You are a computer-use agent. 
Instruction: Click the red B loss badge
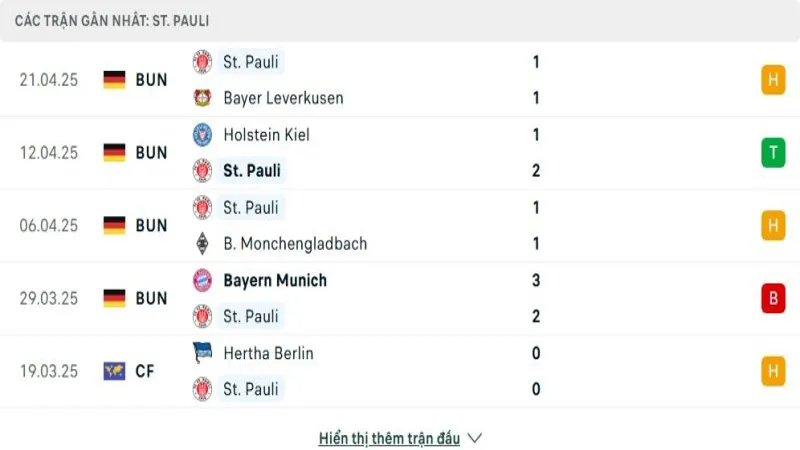tap(772, 298)
